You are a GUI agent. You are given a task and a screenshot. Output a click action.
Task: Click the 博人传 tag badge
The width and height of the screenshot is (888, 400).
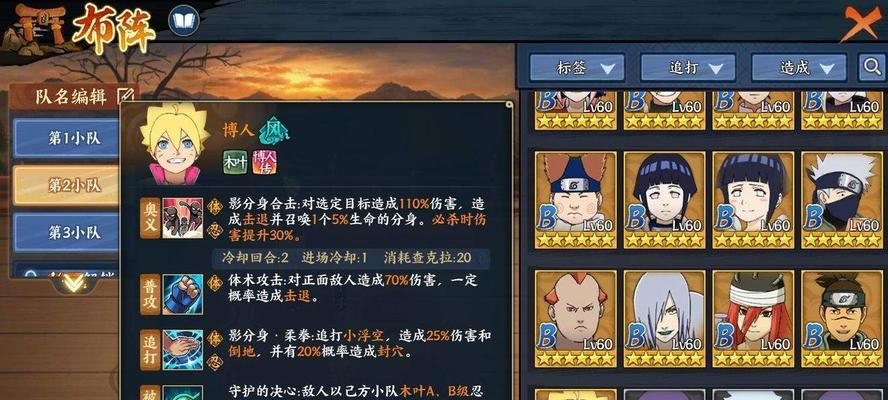point(264,162)
